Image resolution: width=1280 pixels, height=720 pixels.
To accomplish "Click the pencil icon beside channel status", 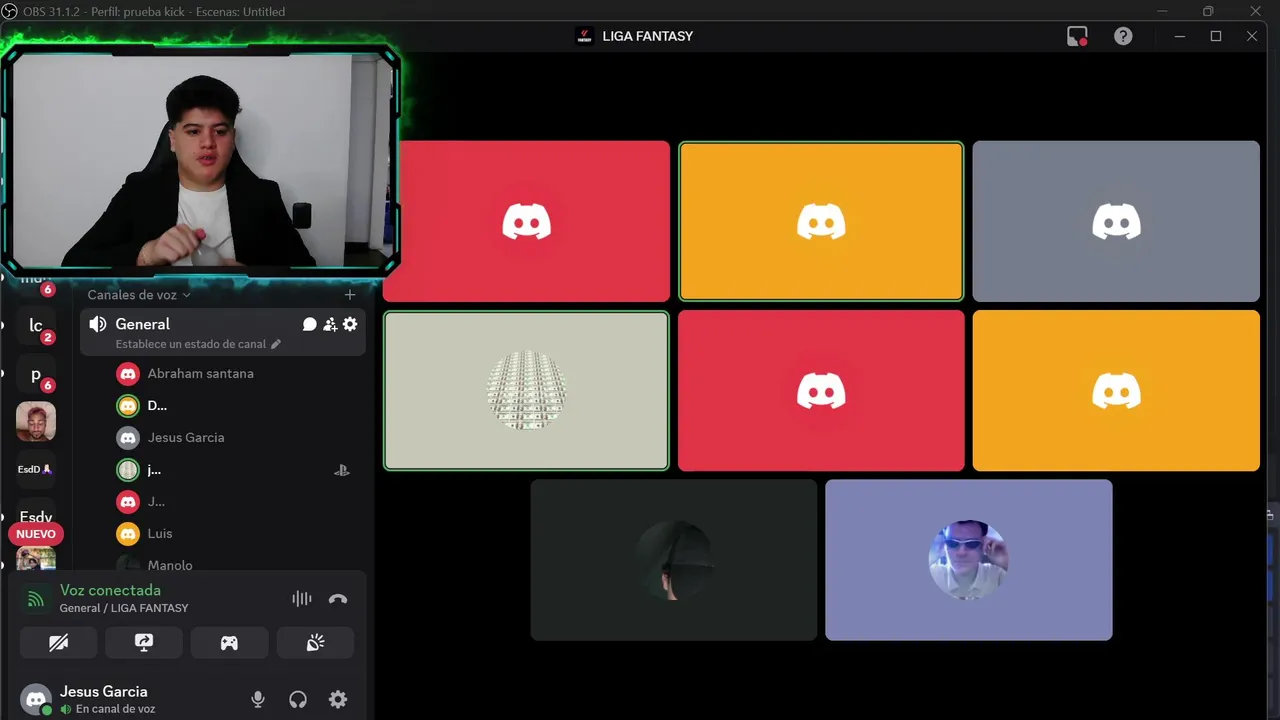I will (x=276, y=344).
